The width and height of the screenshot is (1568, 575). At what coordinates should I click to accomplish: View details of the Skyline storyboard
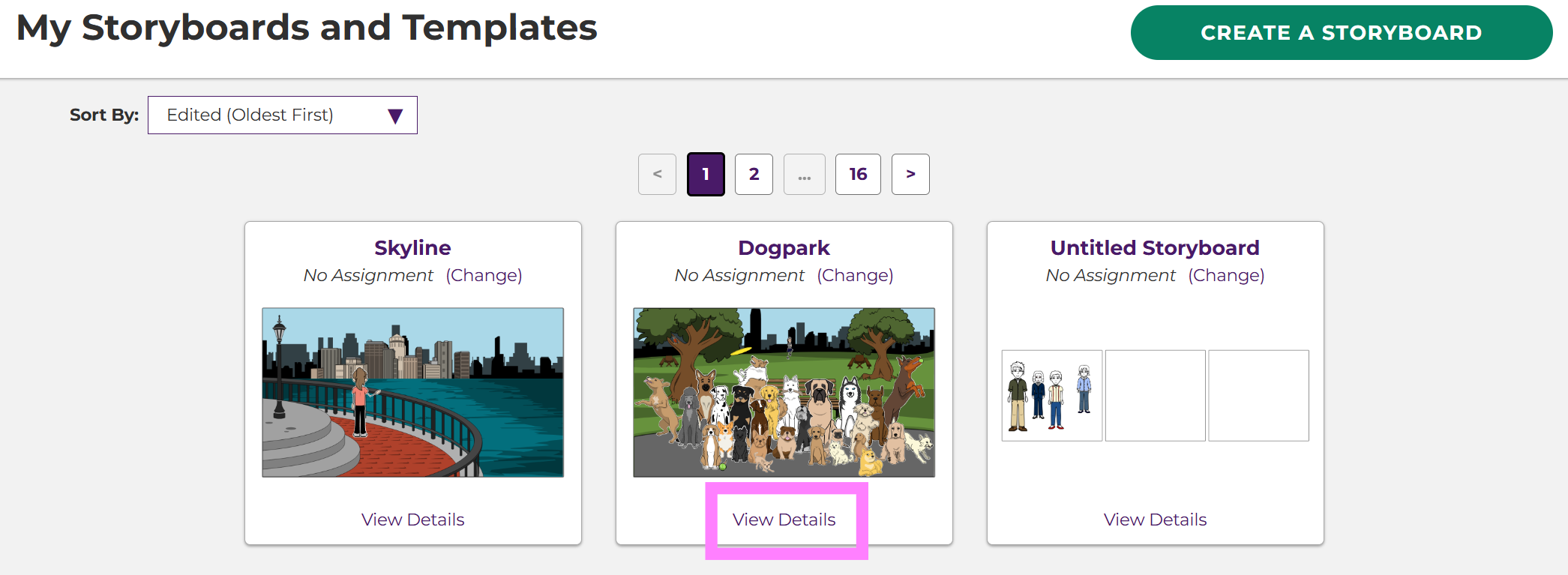click(x=412, y=520)
